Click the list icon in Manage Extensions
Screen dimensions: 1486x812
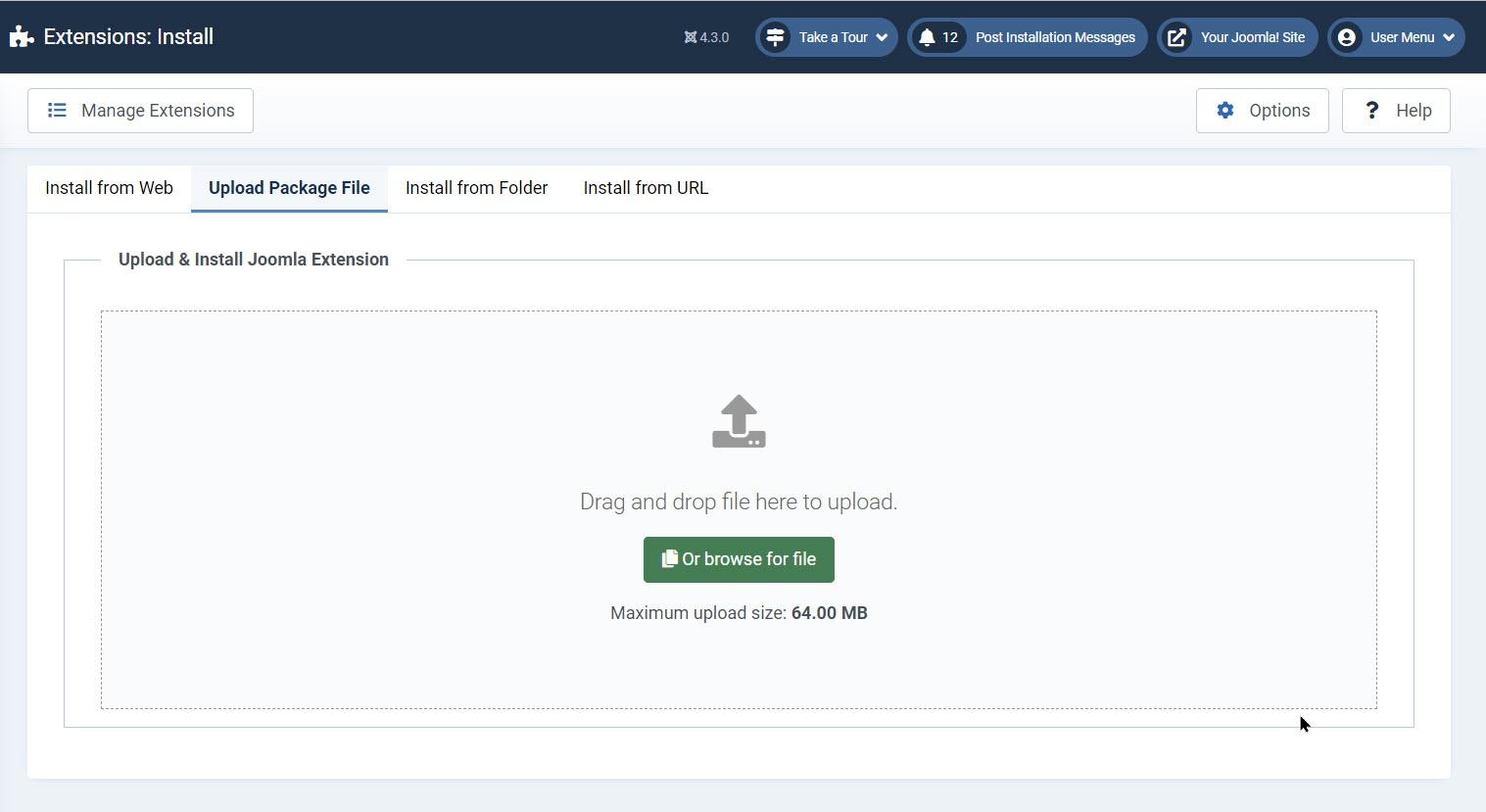[57, 111]
